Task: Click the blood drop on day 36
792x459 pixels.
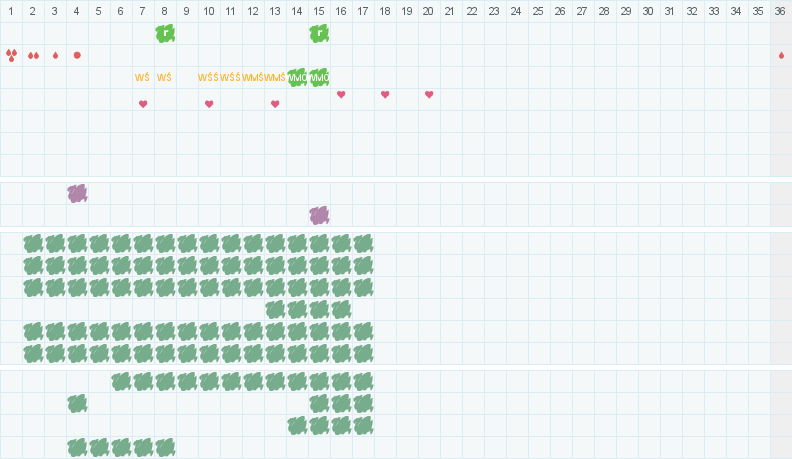Action: tap(781, 55)
